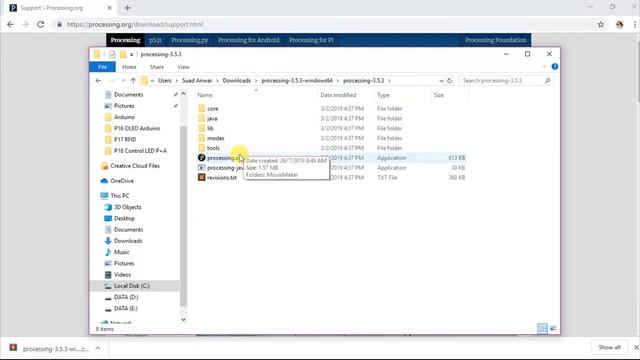The image size is (640, 360).
Task: Open quick access toolbar customize dropdown
Action: point(131,54)
